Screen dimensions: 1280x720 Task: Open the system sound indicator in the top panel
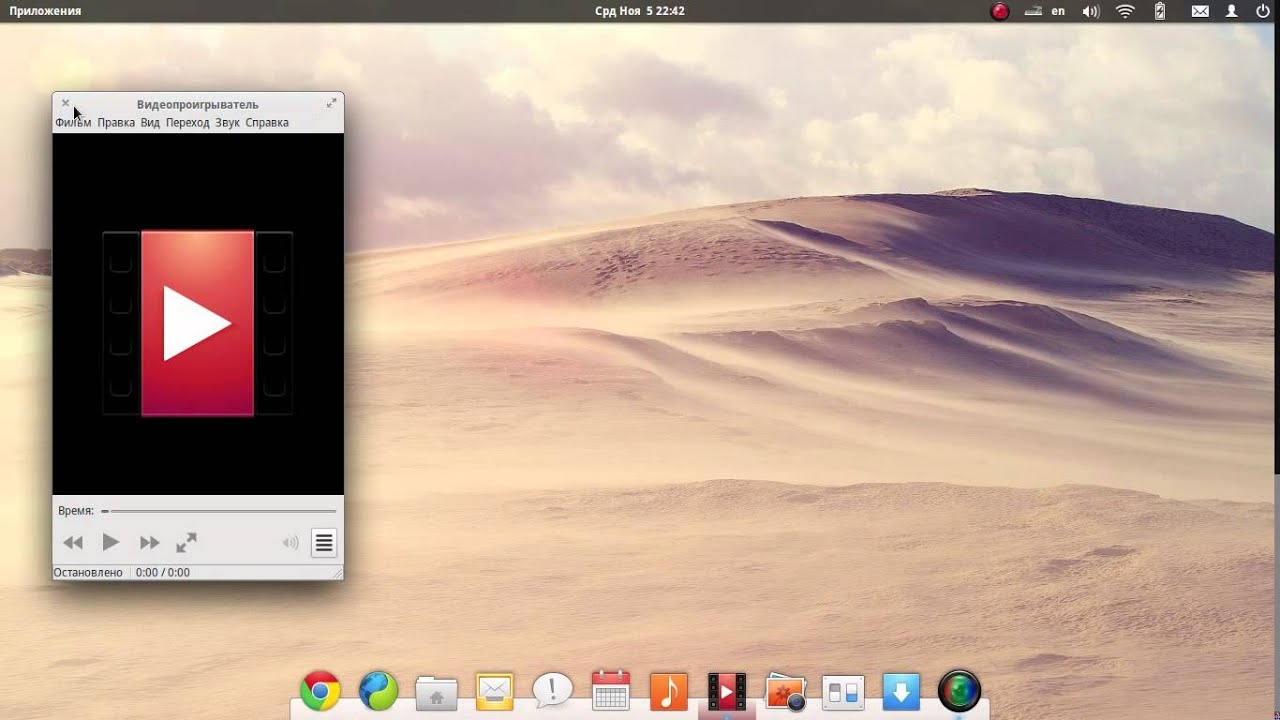1091,11
